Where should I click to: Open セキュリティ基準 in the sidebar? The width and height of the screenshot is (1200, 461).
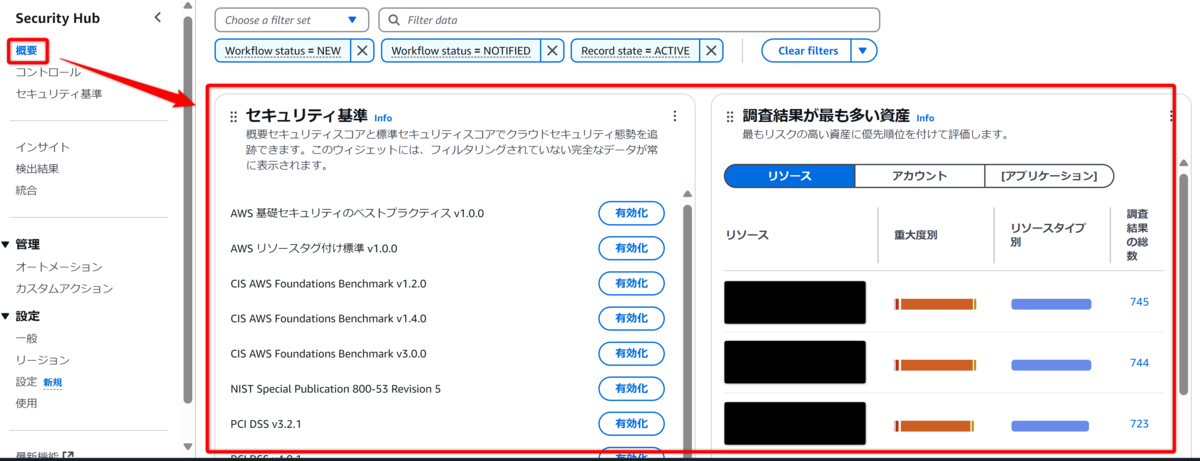pos(58,94)
